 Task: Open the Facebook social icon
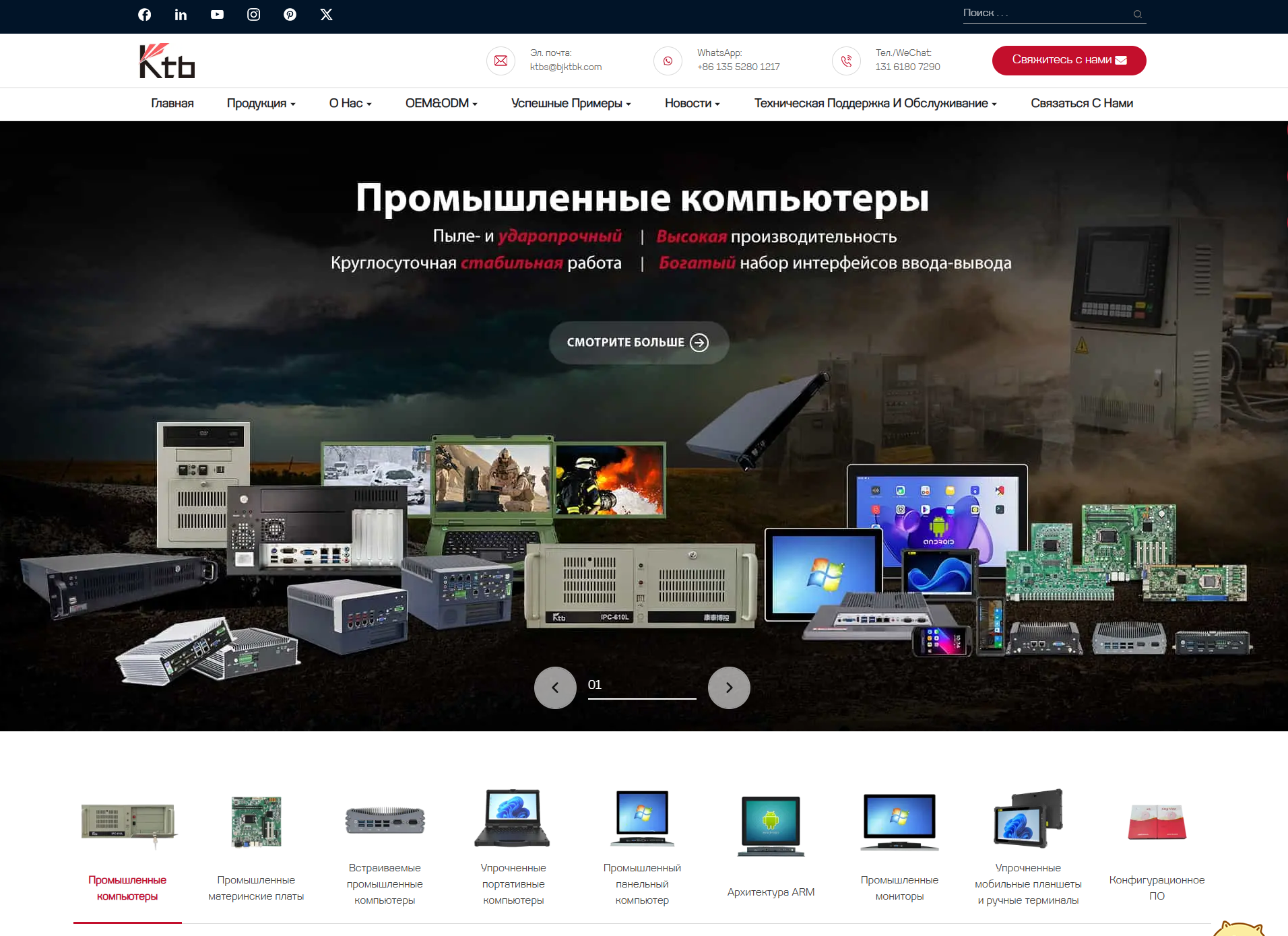tap(145, 15)
